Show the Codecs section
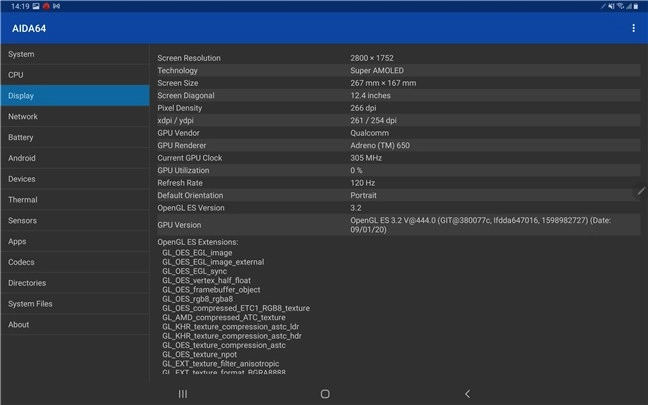The image size is (648, 405). pos(75,262)
